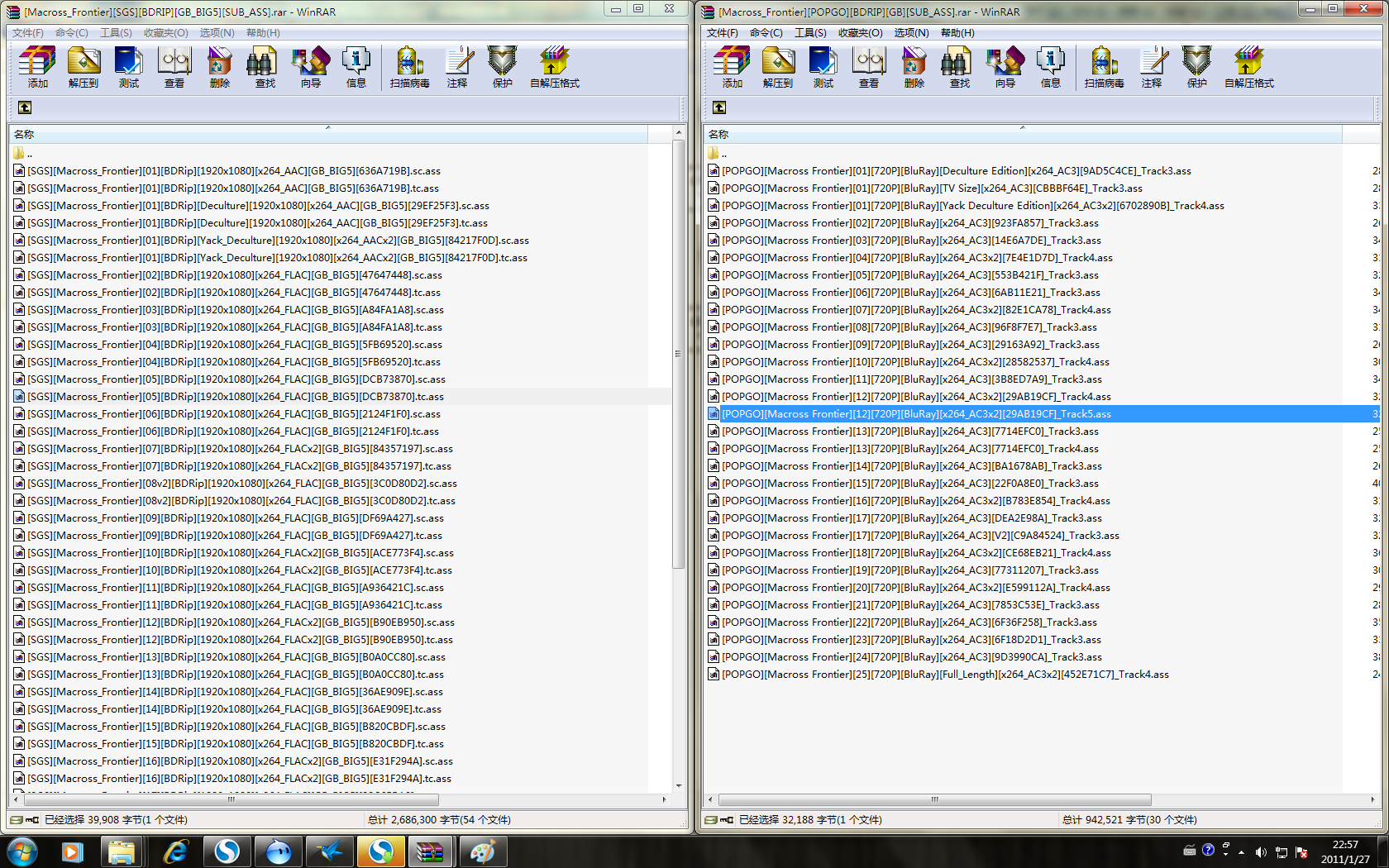The image size is (1389, 868).
Task: Open 向导 (Wizard) in left SGS window
Action: pyautogui.click(x=310, y=67)
